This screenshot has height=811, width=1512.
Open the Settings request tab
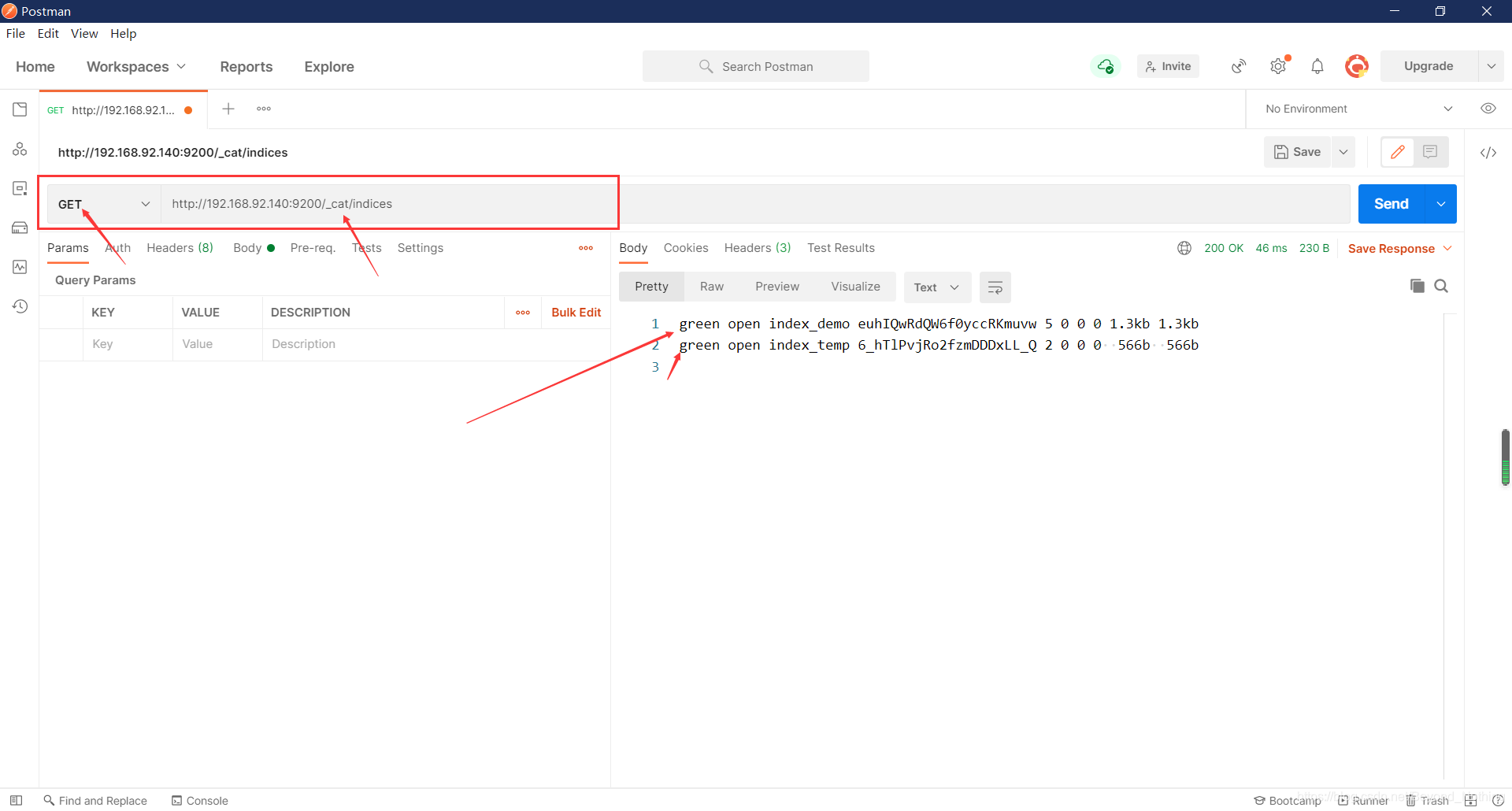(x=421, y=248)
